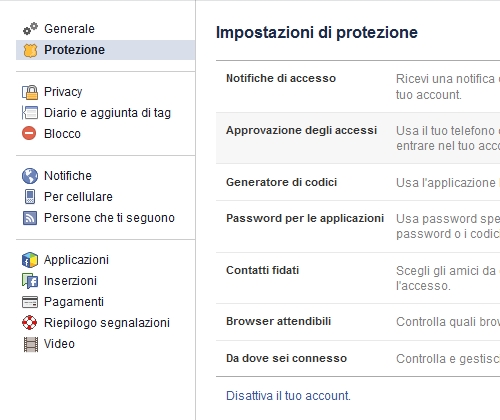Expand the Approvazione degli accessi row
The image size is (500, 420).
tap(358, 138)
